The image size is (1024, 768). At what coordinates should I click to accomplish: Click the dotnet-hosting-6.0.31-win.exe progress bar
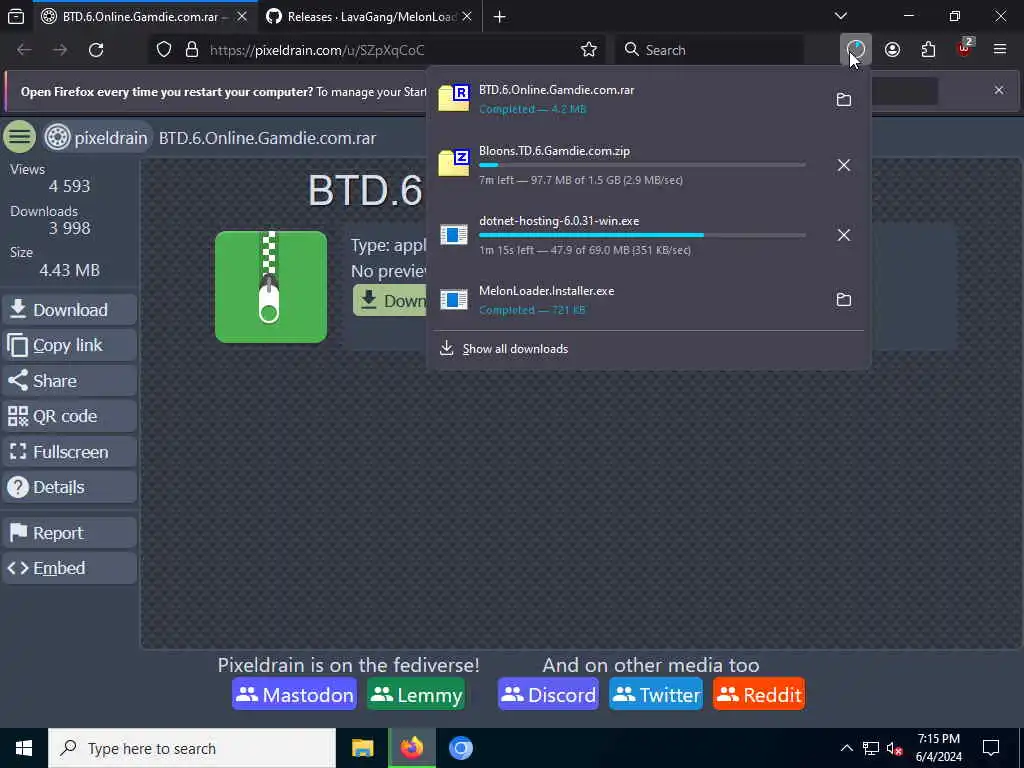[642, 235]
